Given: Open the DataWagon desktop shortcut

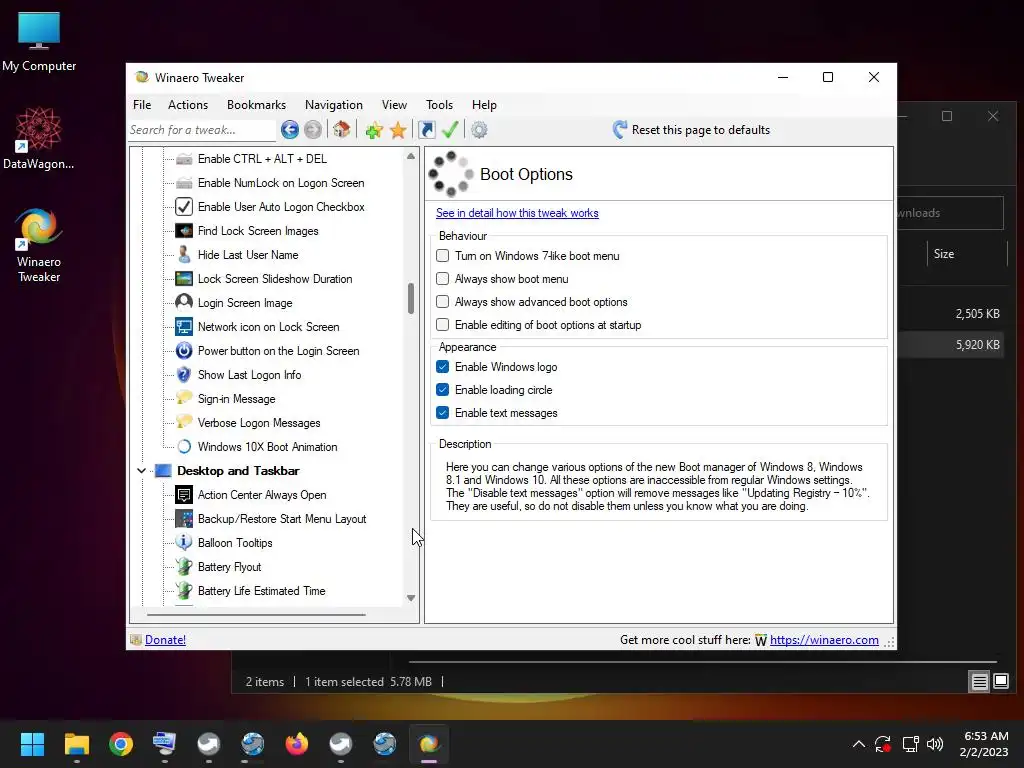Looking at the screenshot, I should point(39,138).
